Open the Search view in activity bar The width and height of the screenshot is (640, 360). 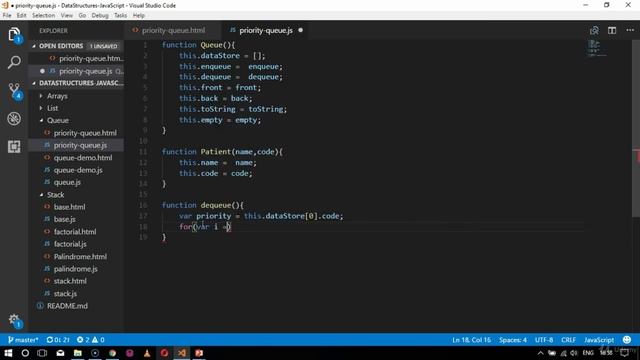pos(14,62)
